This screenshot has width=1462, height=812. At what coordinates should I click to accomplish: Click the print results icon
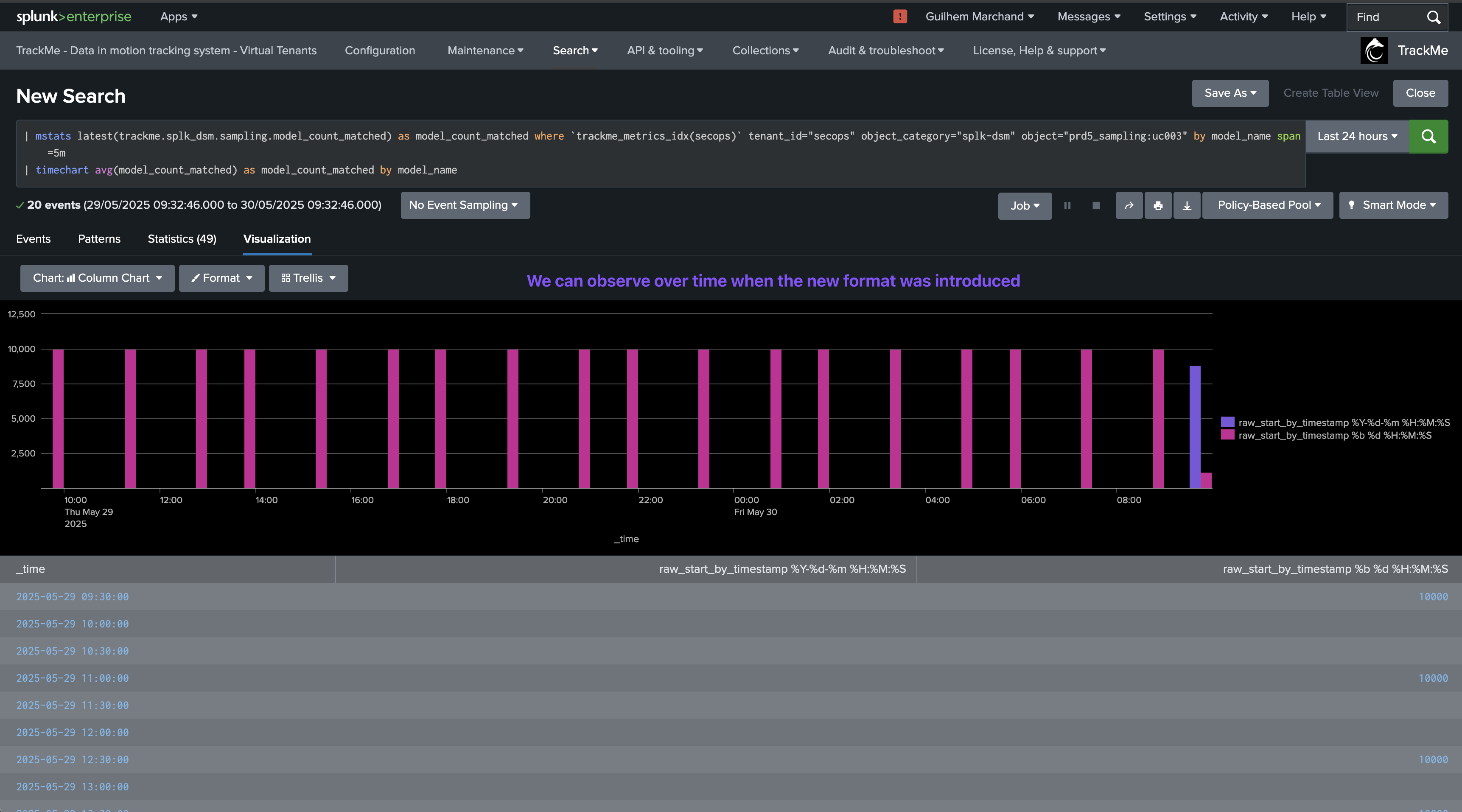tap(1158, 205)
